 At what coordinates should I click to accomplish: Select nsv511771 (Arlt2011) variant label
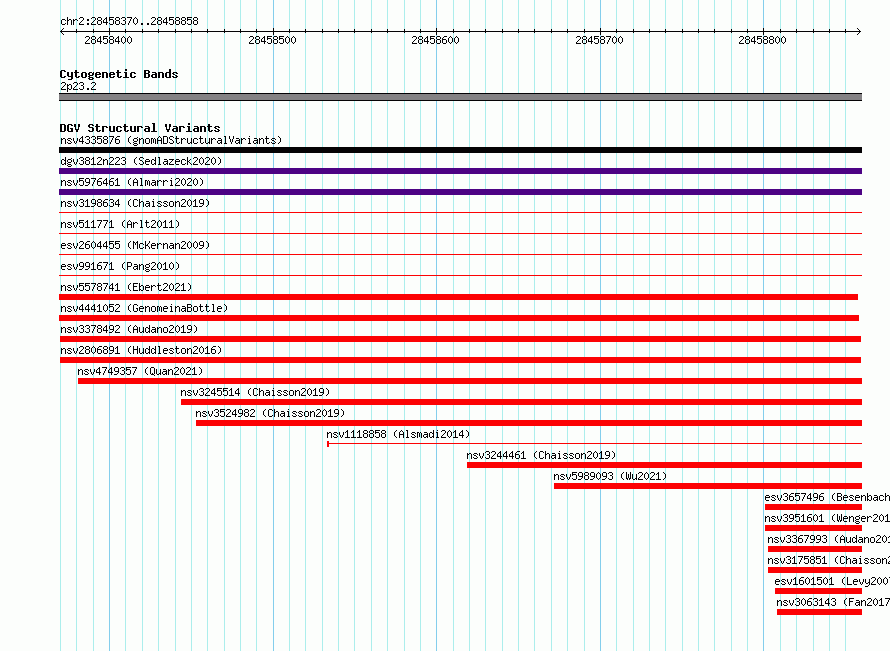pyautogui.click(x=120, y=224)
